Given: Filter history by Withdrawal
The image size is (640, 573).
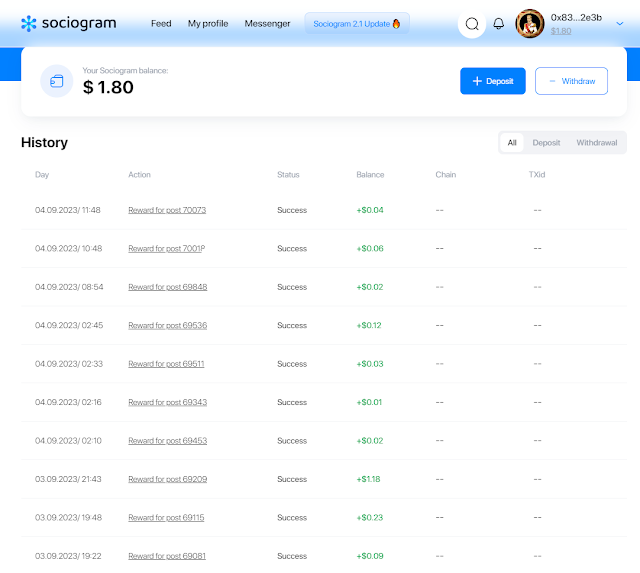Looking at the screenshot, I should pos(597,142).
